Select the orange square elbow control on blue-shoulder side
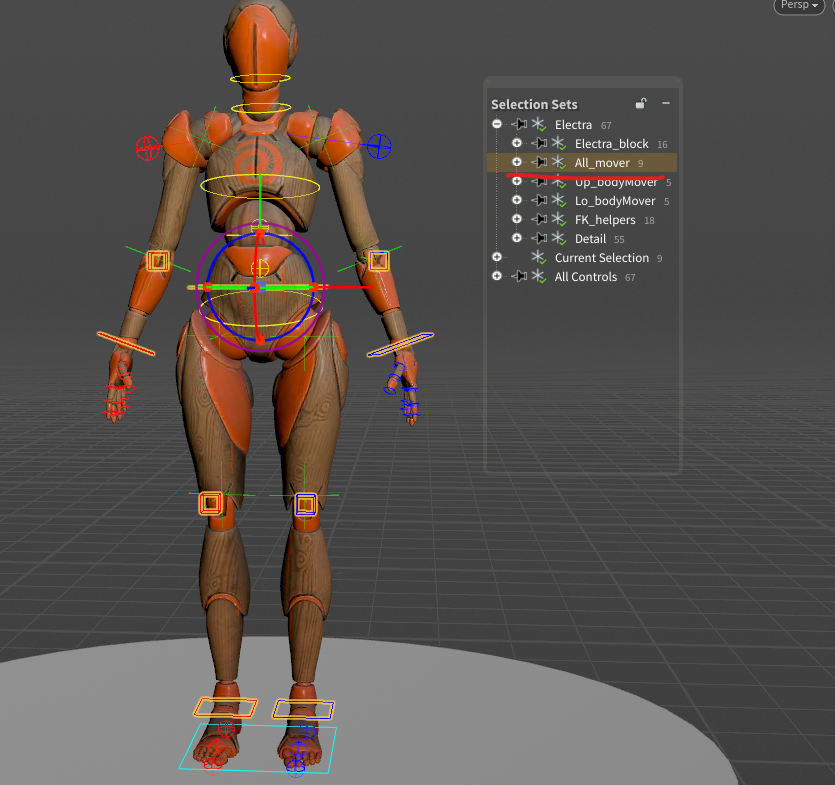 (379, 260)
